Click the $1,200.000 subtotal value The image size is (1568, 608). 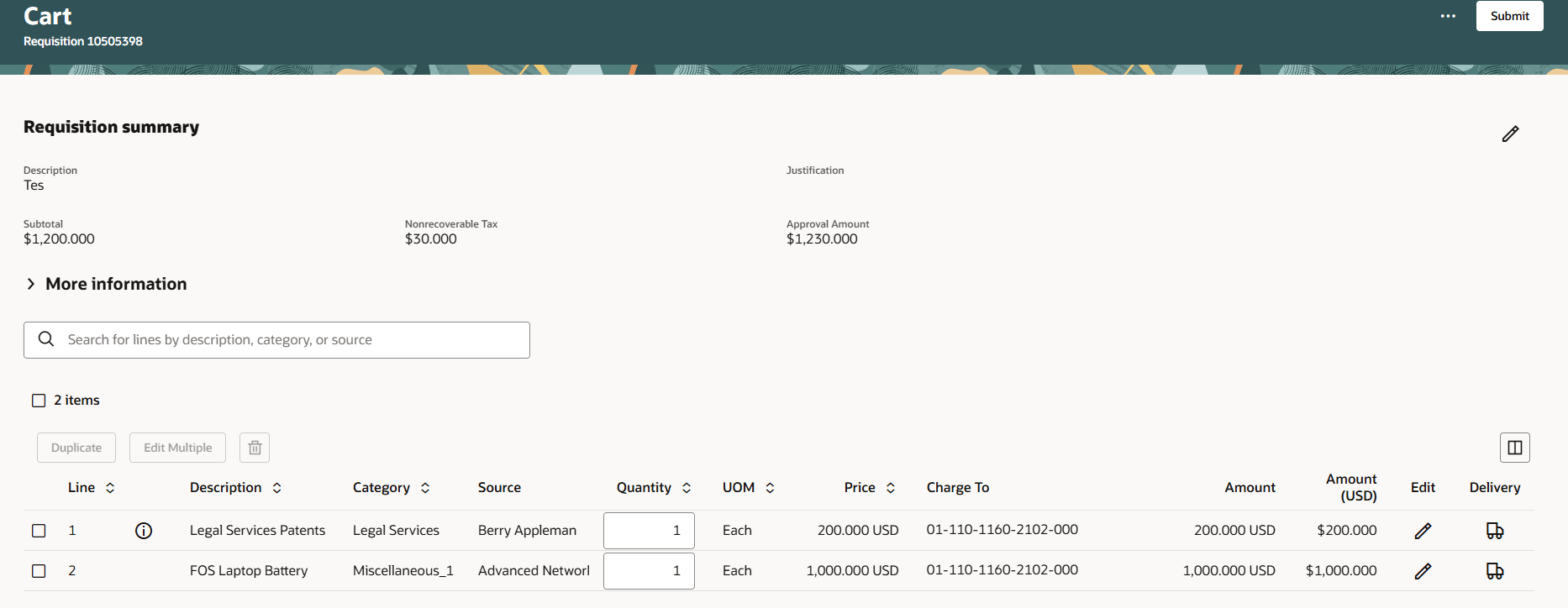[59, 239]
